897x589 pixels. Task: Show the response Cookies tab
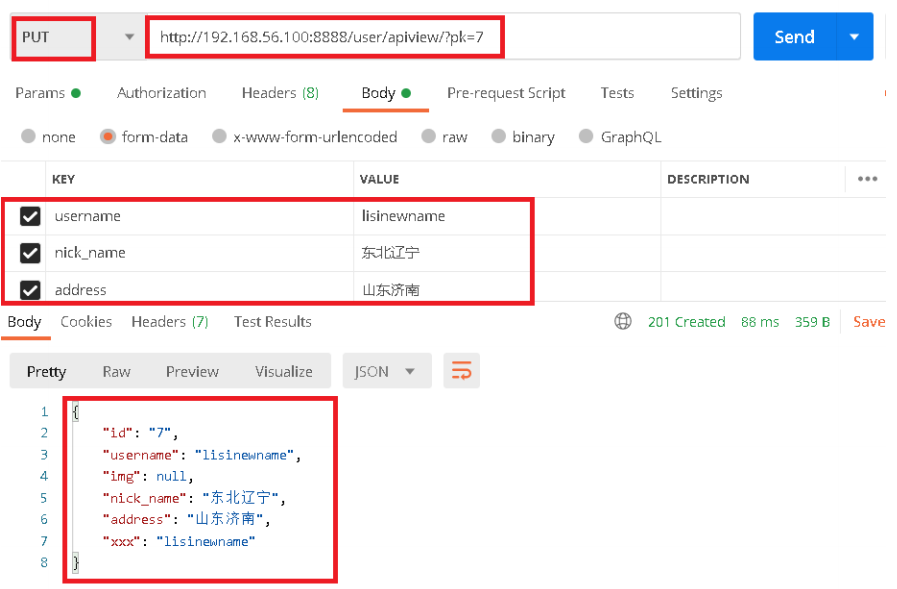pos(86,322)
